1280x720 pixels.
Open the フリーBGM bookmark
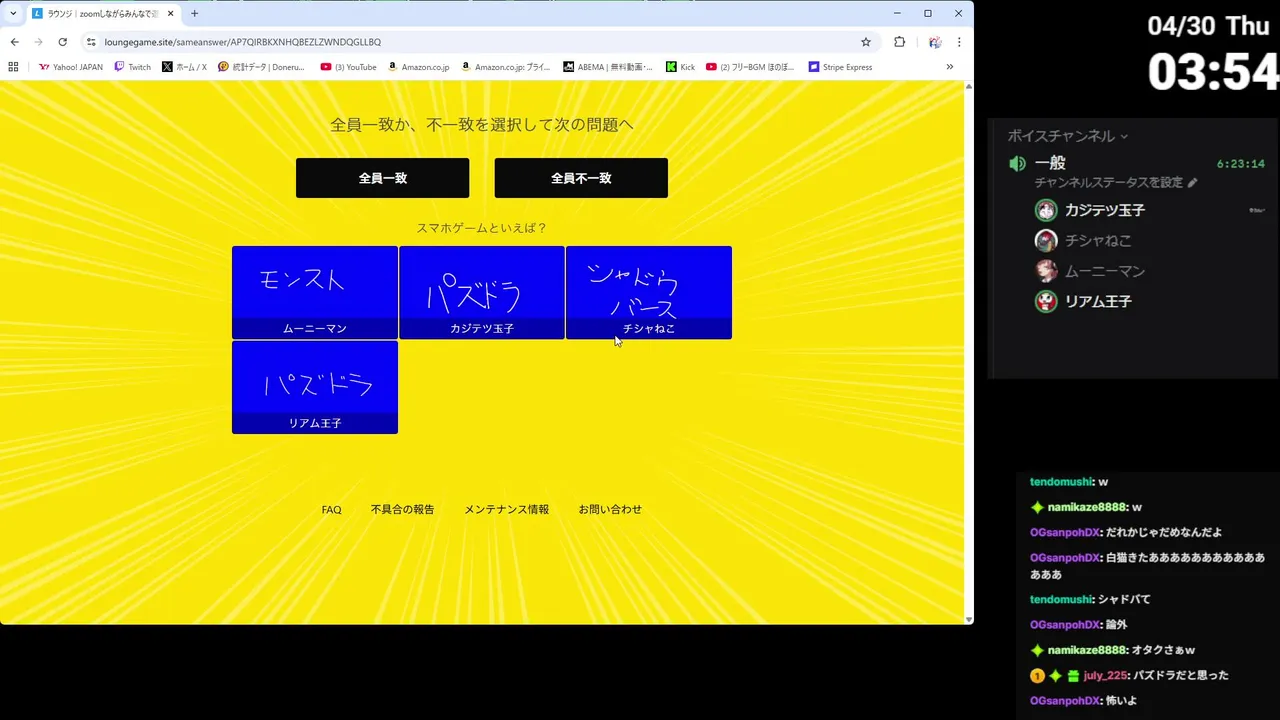coord(750,67)
